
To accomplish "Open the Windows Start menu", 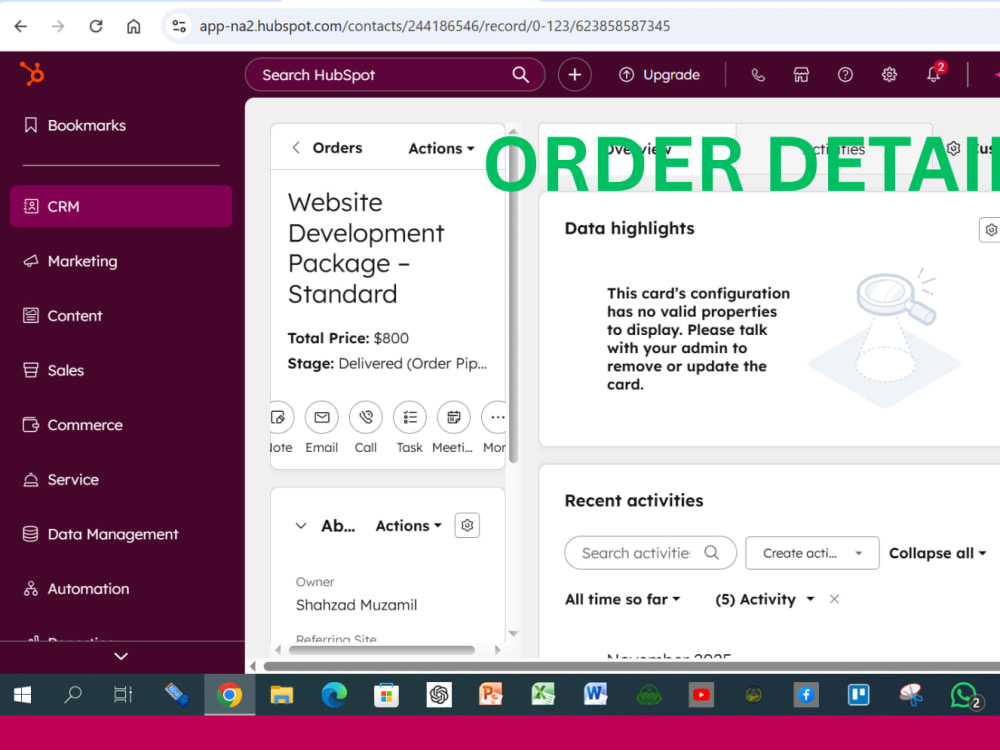I will pyautogui.click(x=22, y=695).
